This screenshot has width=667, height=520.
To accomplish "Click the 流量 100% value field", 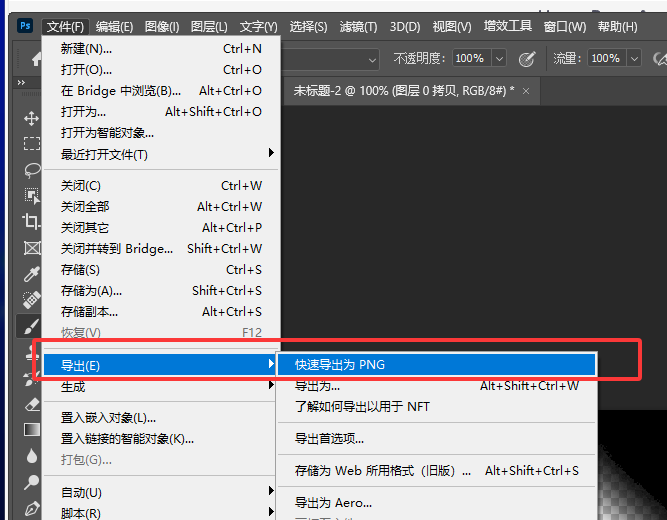I will 607,58.
